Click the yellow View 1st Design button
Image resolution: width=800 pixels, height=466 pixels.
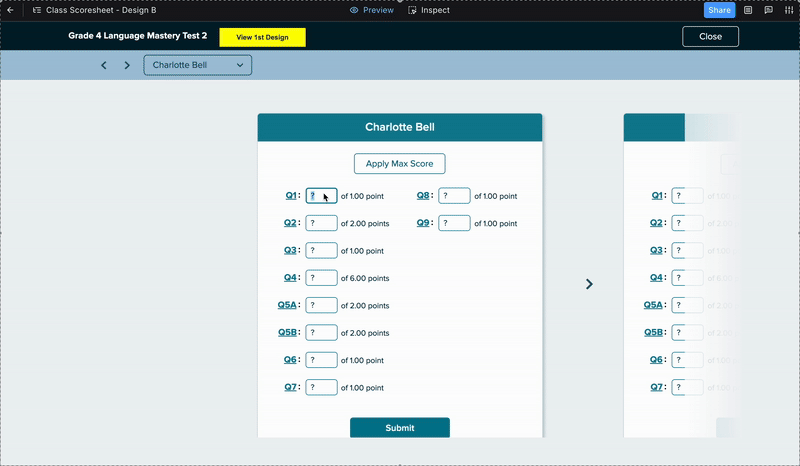tap(262, 37)
